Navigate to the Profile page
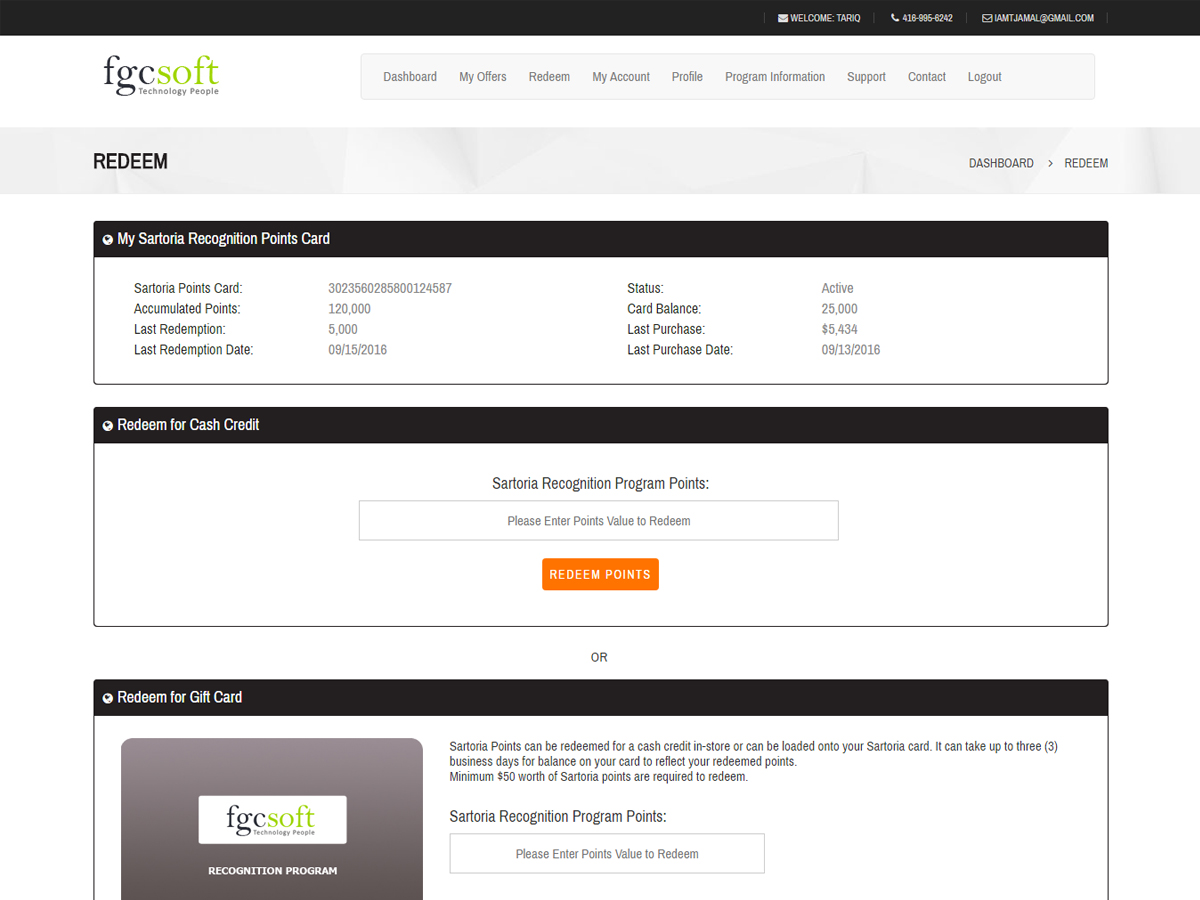Screen dimensions: 1200x900 [x=687, y=77]
